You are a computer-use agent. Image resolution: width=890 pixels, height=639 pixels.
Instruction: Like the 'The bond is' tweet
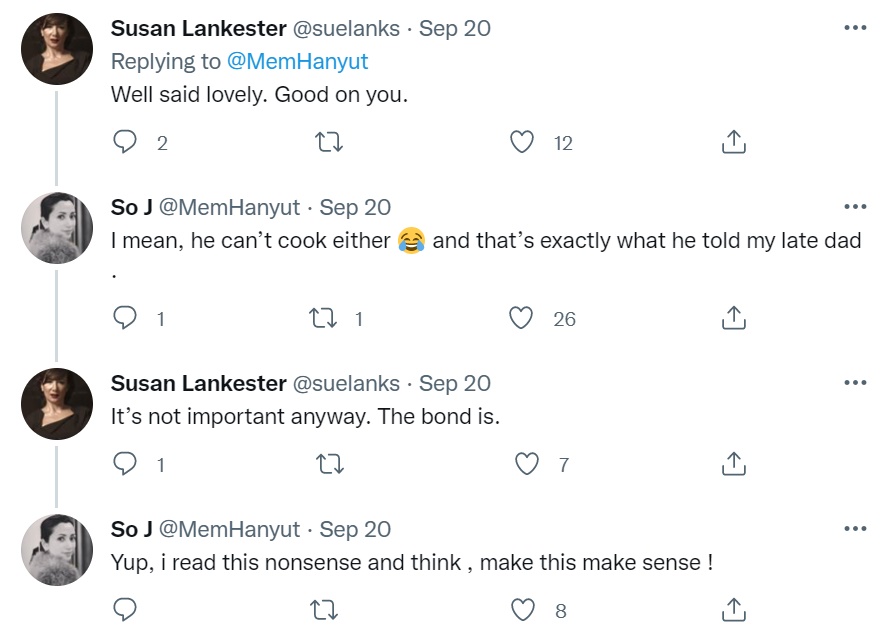click(526, 464)
